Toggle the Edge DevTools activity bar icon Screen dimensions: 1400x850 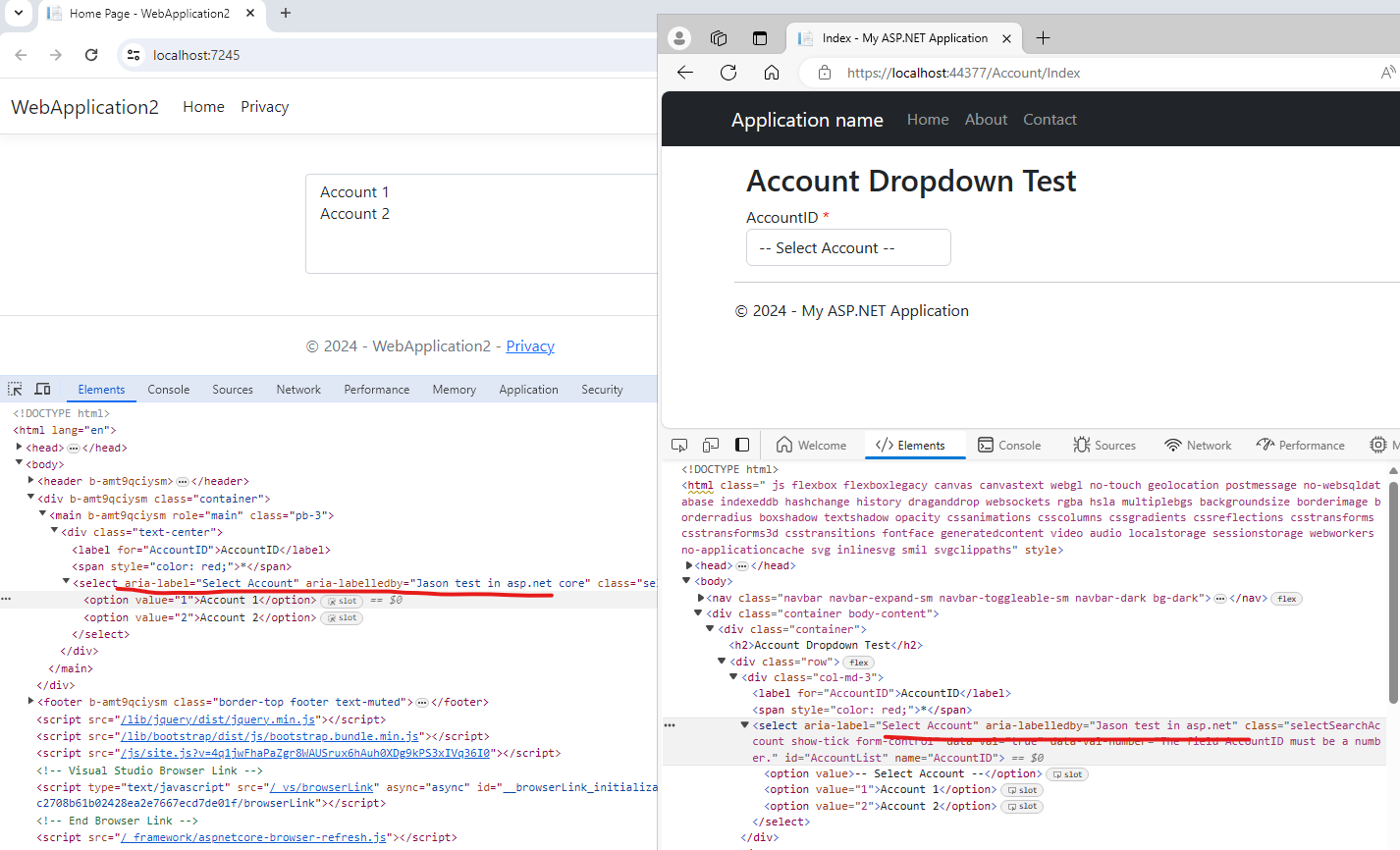[x=742, y=445]
